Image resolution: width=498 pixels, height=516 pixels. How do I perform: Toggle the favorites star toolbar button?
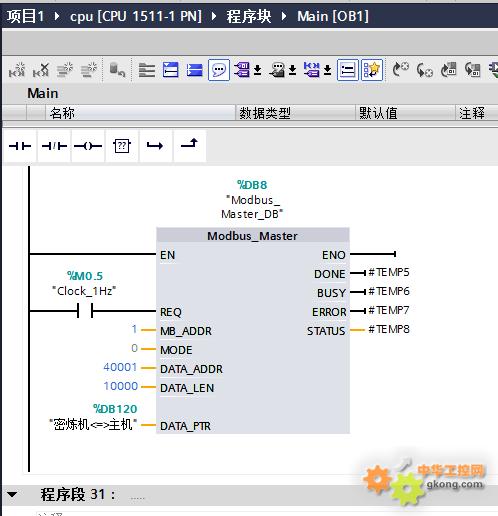[x=372, y=70]
